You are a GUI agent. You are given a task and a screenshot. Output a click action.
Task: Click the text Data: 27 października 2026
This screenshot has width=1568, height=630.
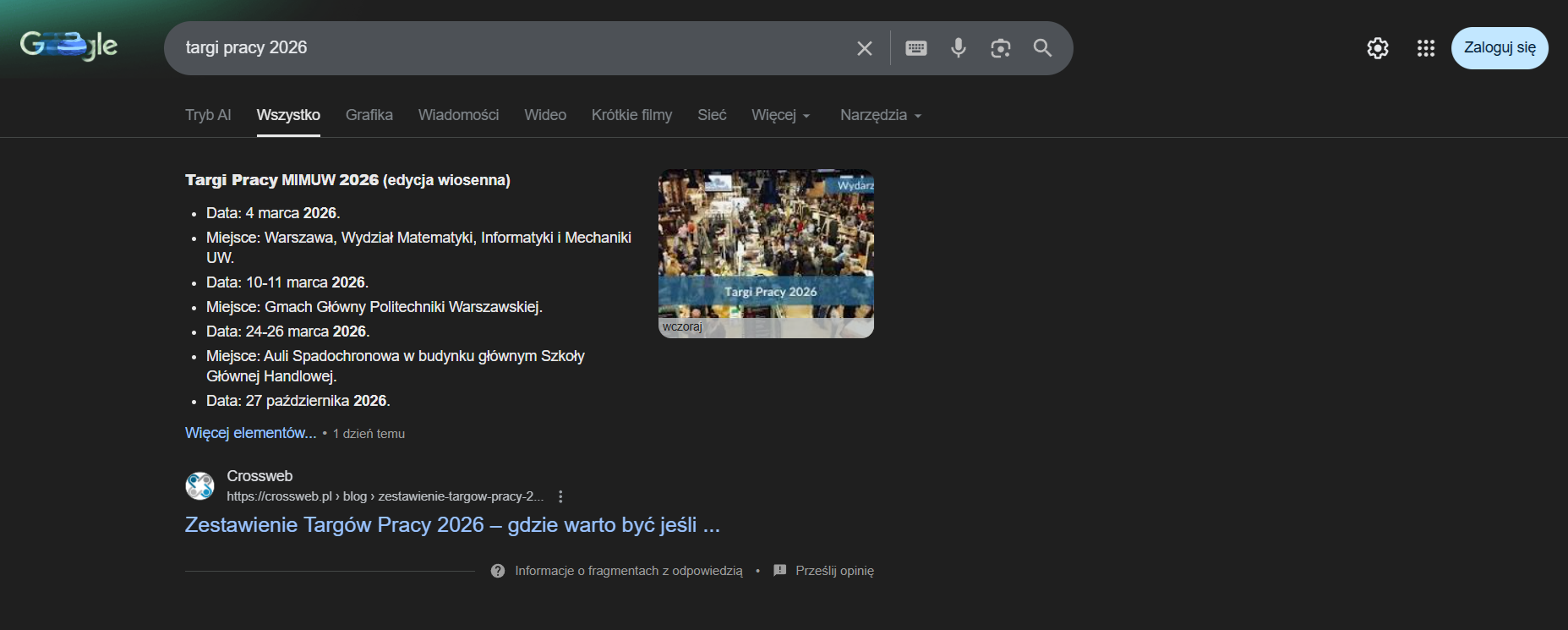click(x=298, y=401)
